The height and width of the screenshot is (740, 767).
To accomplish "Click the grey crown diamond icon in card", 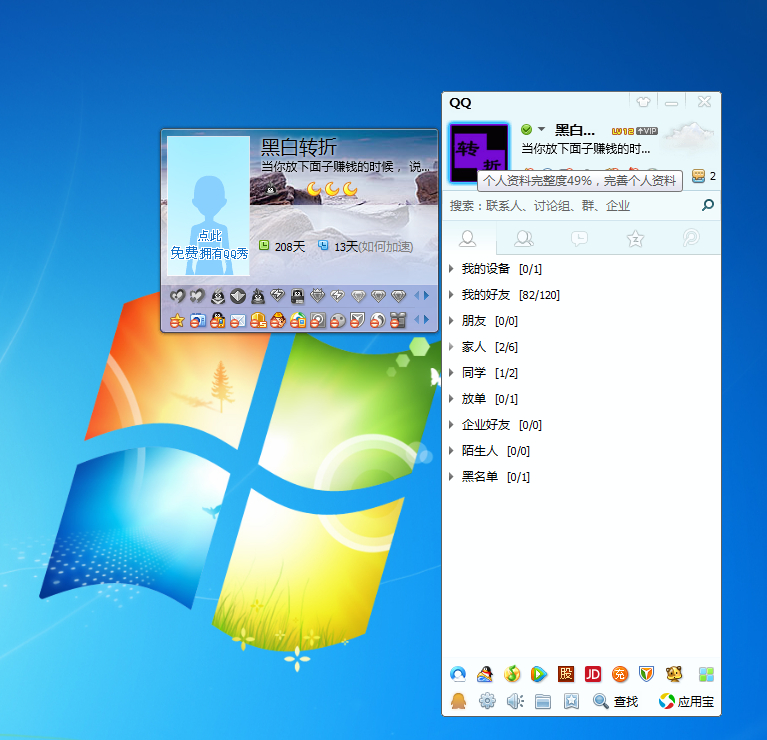I will click(317, 295).
